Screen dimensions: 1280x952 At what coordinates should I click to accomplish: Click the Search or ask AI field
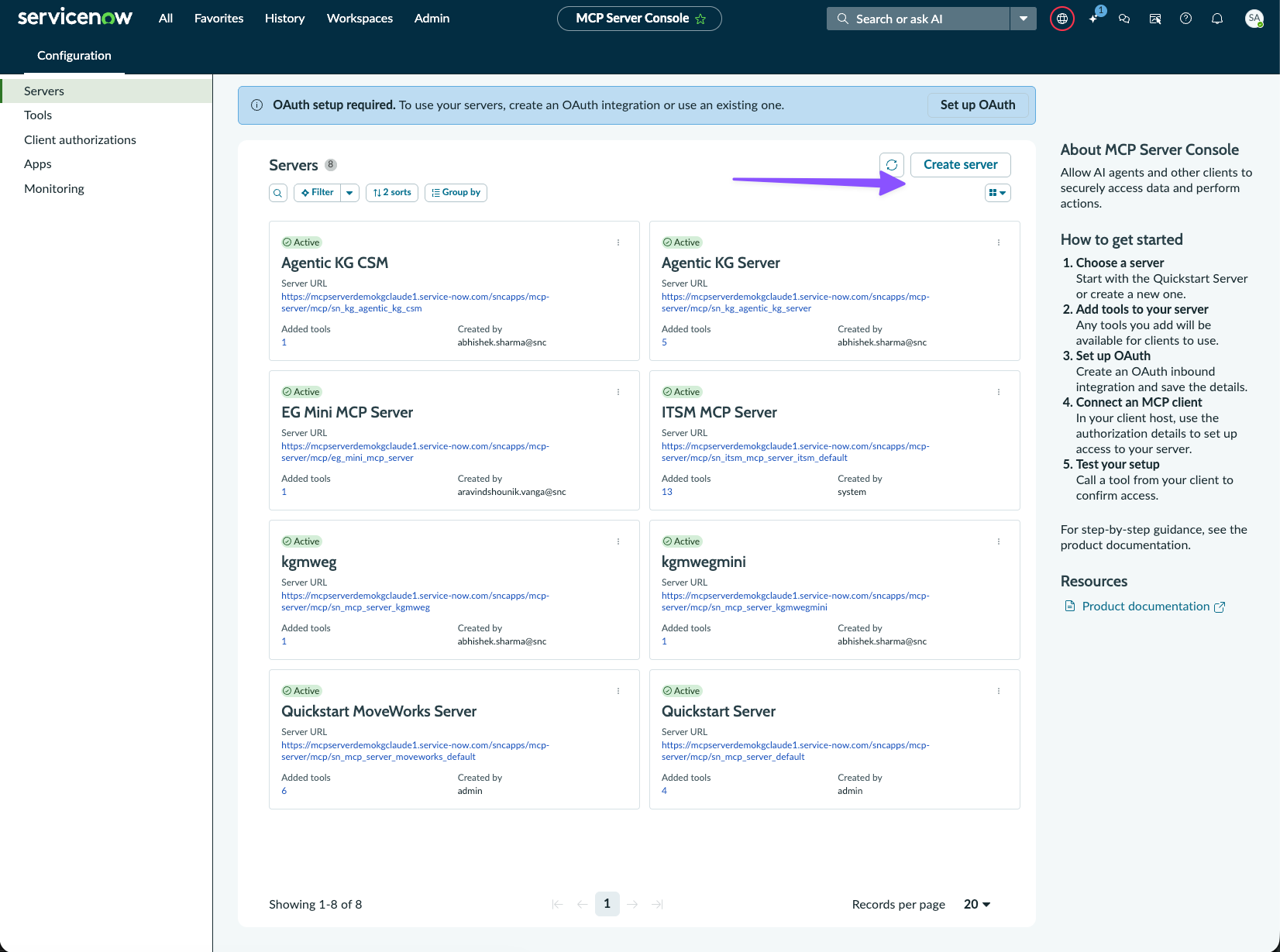[x=919, y=19]
